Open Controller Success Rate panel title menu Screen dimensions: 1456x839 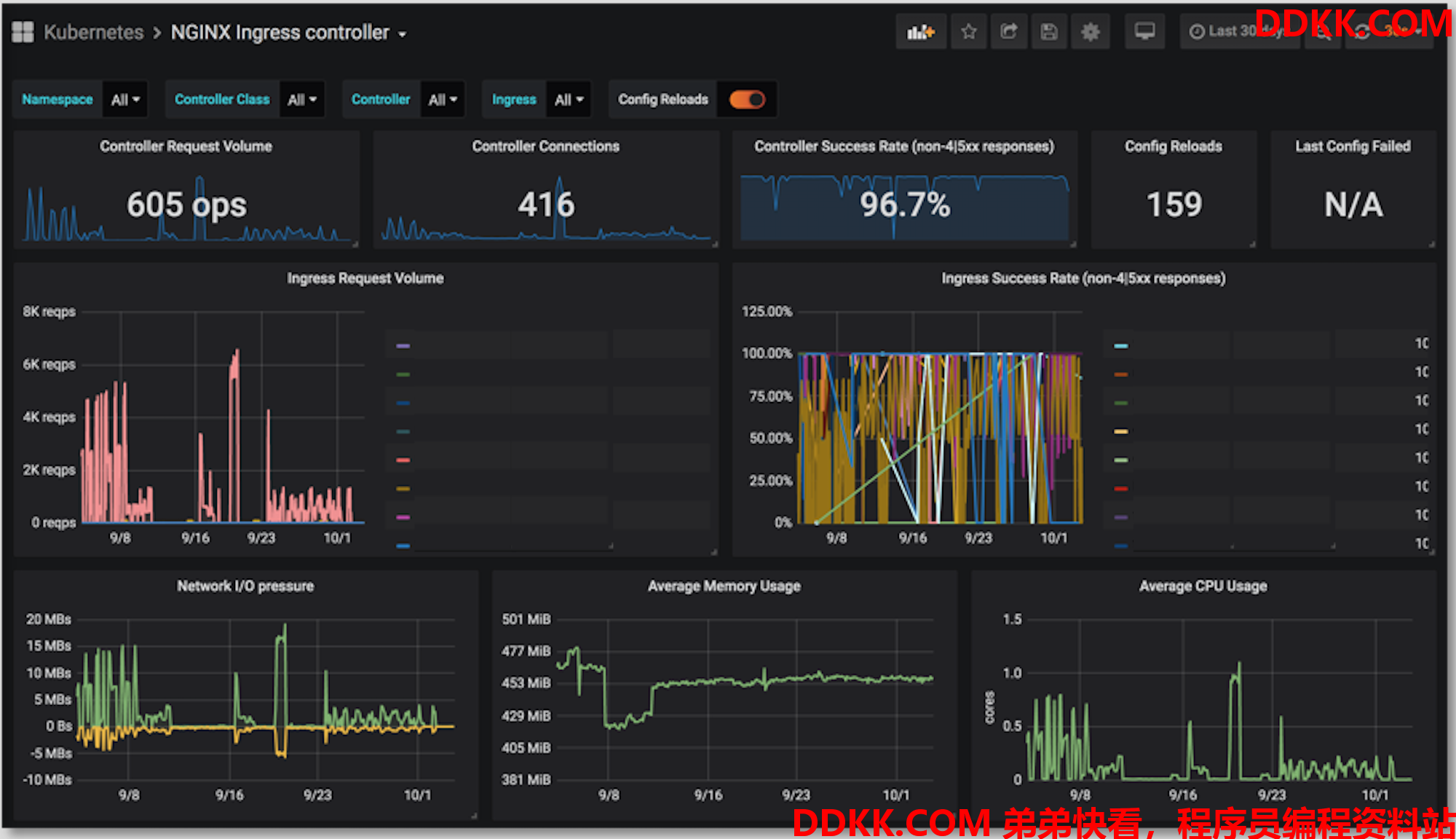(x=904, y=146)
